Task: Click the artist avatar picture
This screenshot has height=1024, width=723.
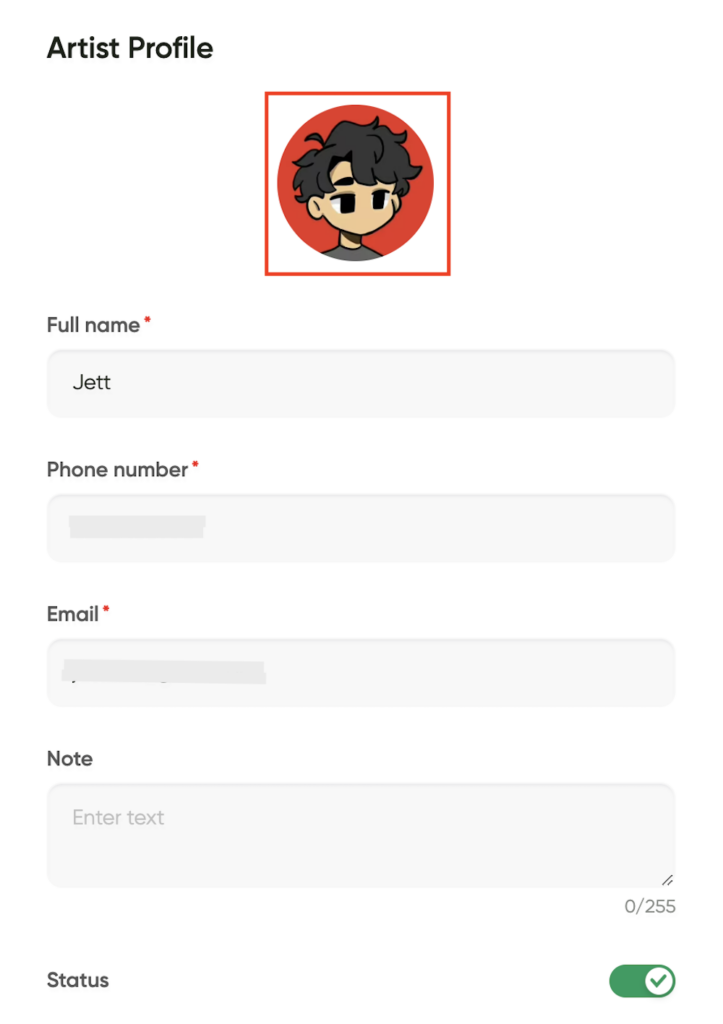Action: click(x=356, y=183)
